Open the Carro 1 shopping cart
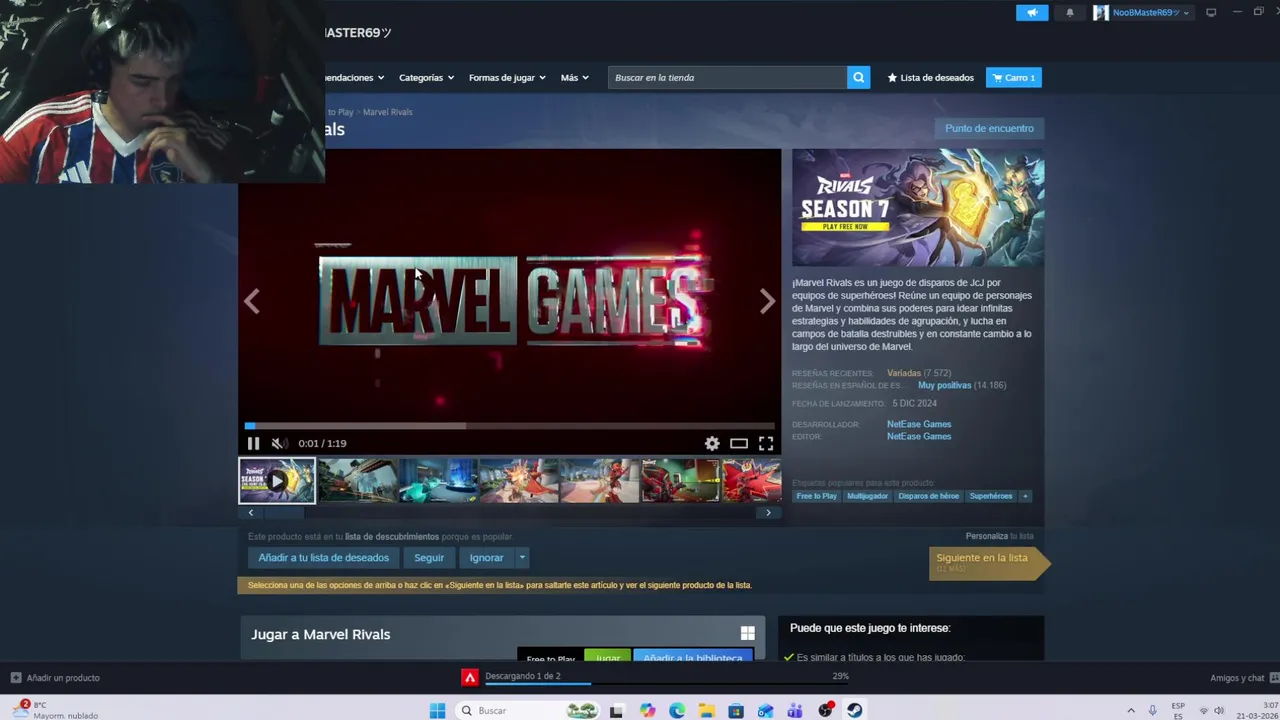The image size is (1280, 720). pos(1013,77)
